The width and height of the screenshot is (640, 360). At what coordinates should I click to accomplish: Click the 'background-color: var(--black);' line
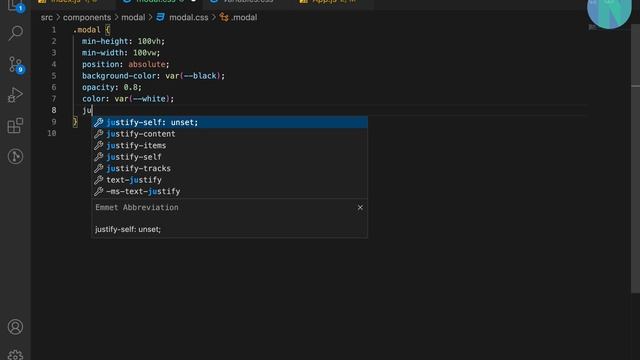click(x=153, y=76)
